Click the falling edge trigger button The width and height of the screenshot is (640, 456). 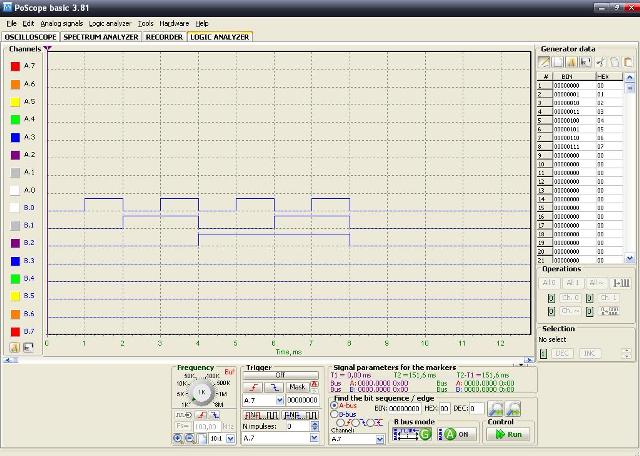[275, 386]
